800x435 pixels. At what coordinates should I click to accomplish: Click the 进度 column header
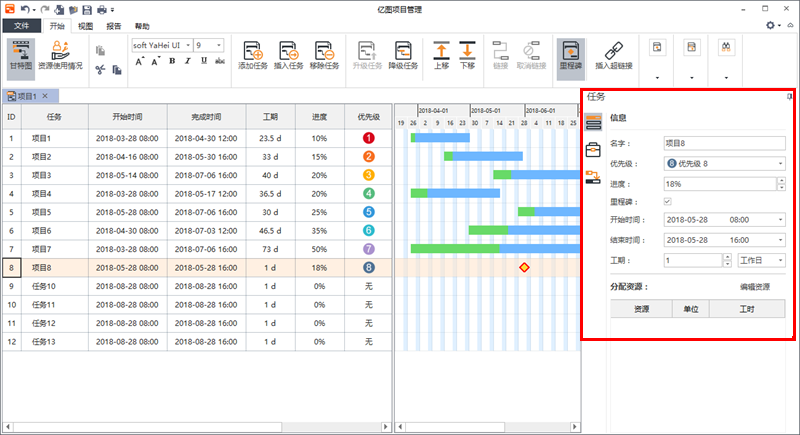tap(319, 117)
